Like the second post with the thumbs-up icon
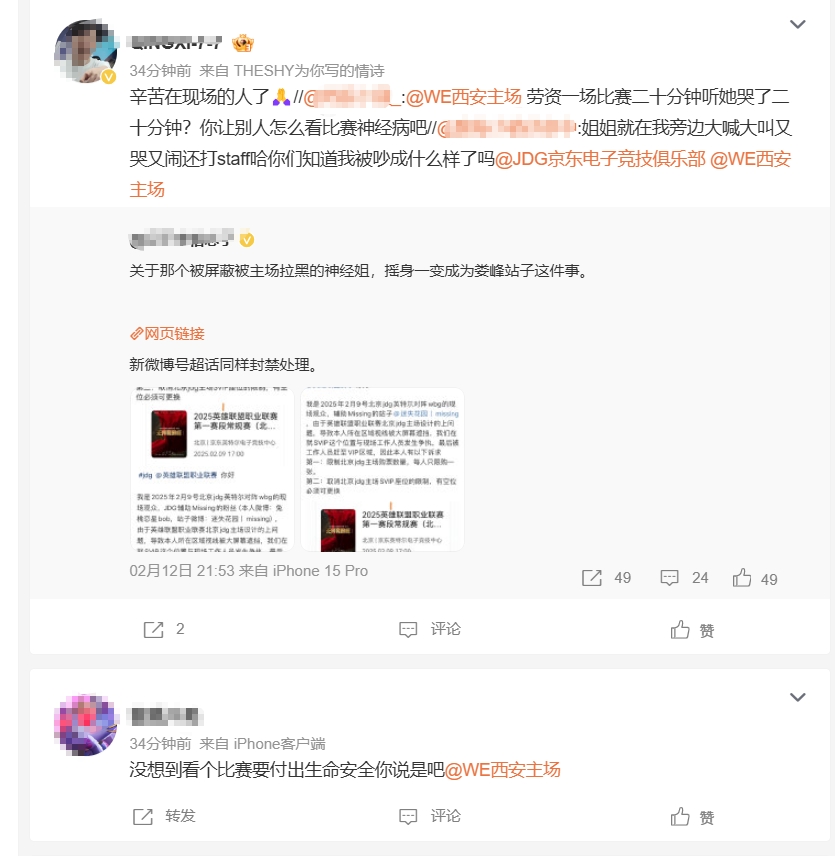 click(x=680, y=817)
